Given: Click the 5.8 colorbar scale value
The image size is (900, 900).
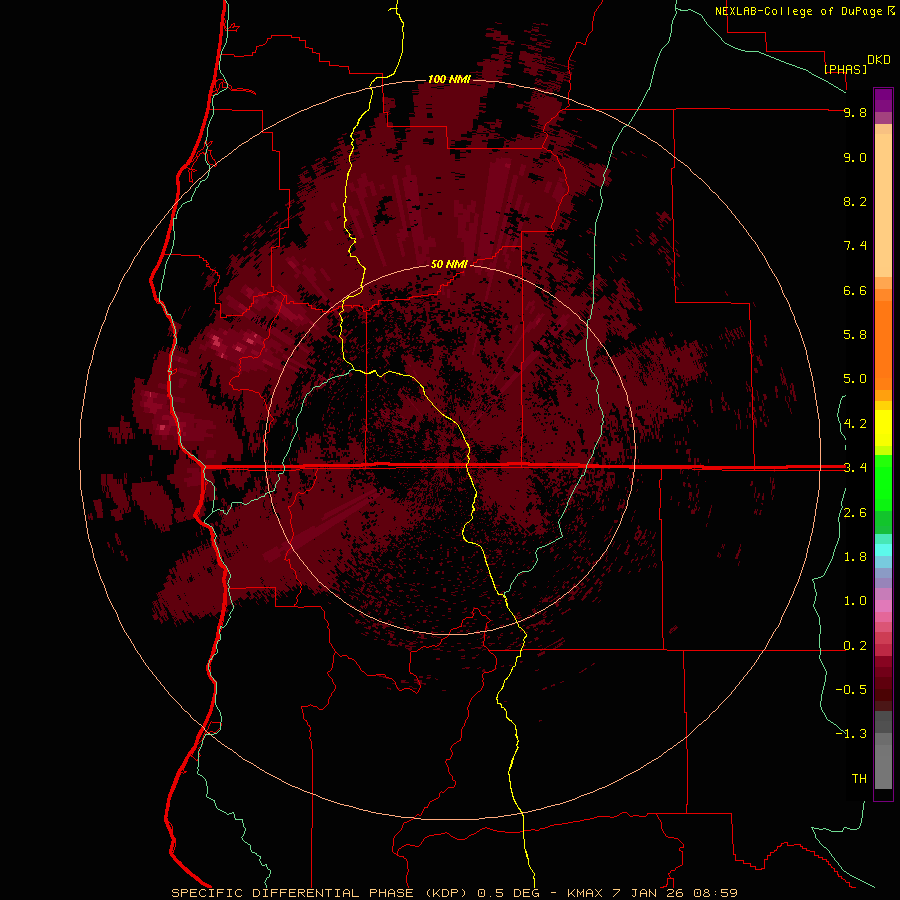Looking at the screenshot, I should point(855,334).
